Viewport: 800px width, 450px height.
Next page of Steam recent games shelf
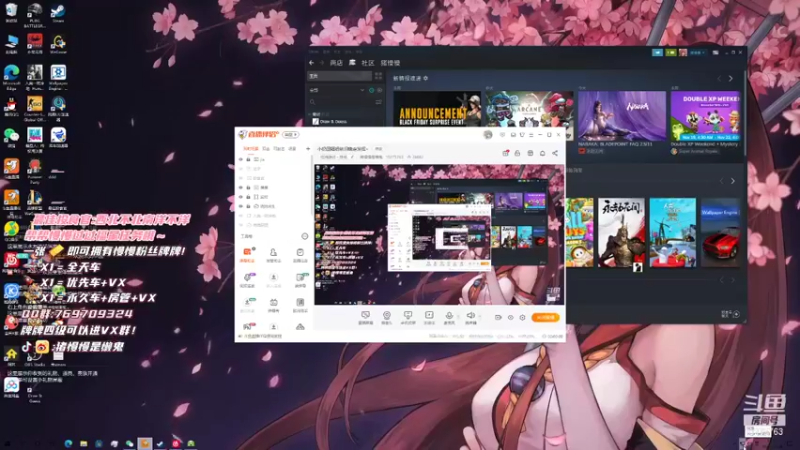[733, 181]
